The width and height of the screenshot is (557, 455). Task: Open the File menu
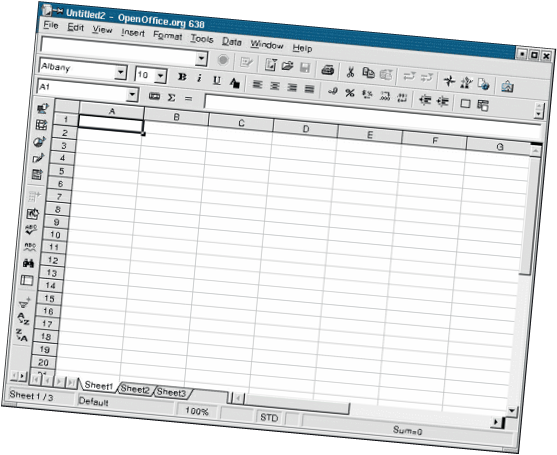pos(50,25)
